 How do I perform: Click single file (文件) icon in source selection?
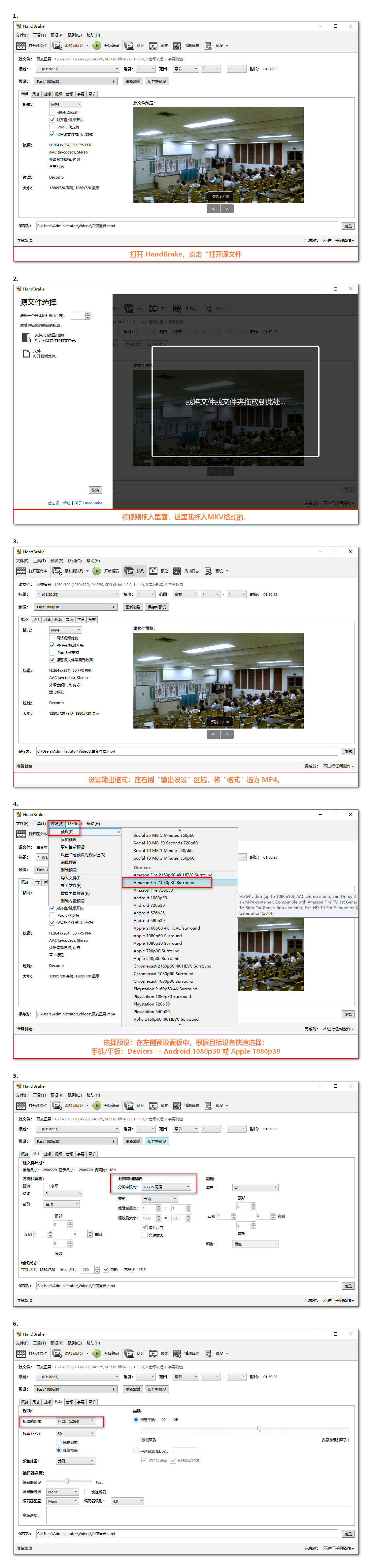26,354
